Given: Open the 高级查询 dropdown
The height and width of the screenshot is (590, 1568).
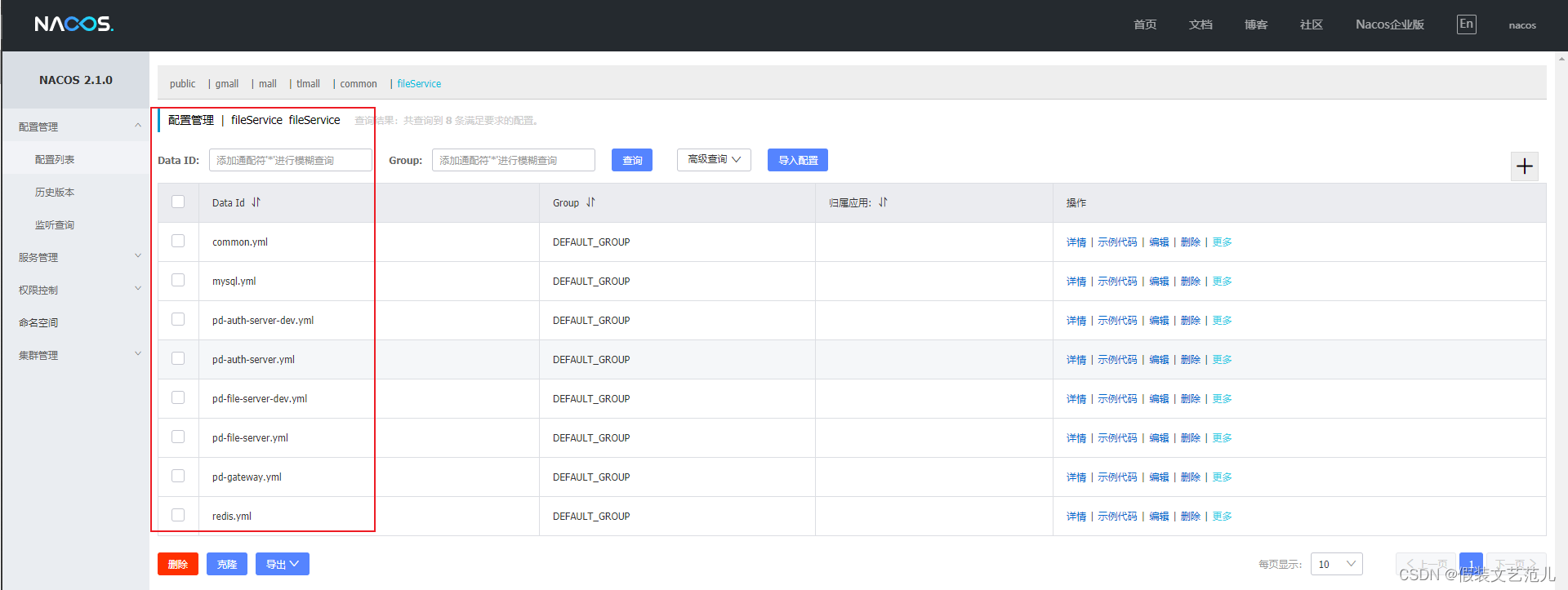Looking at the screenshot, I should coord(714,160).
